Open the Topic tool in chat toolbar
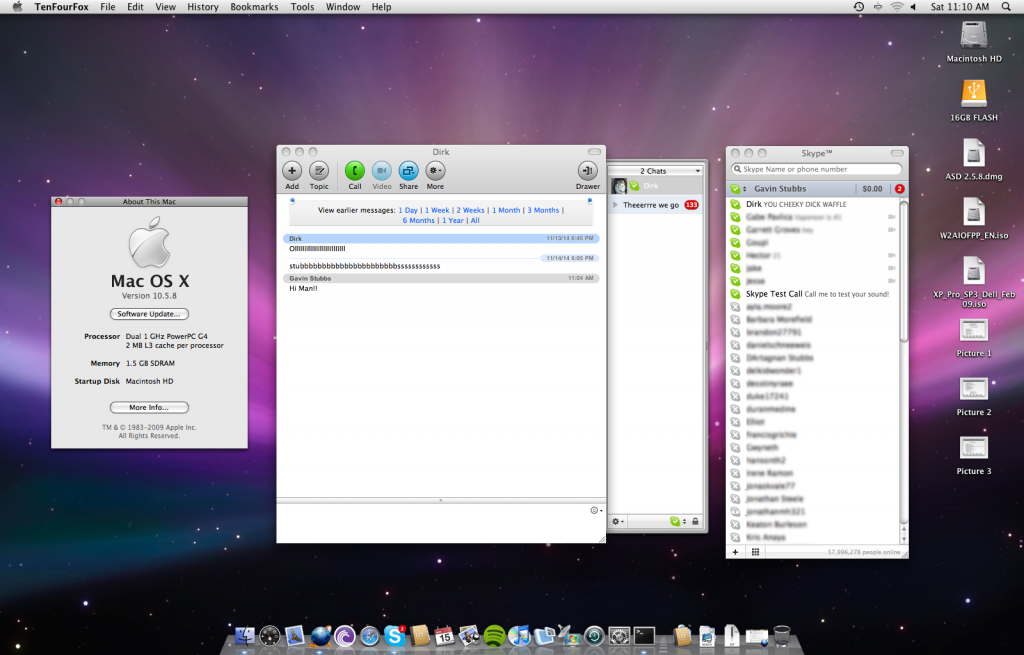Image resolution: width=1024 pixels, height=655 pixels. (x=319, y=171)
